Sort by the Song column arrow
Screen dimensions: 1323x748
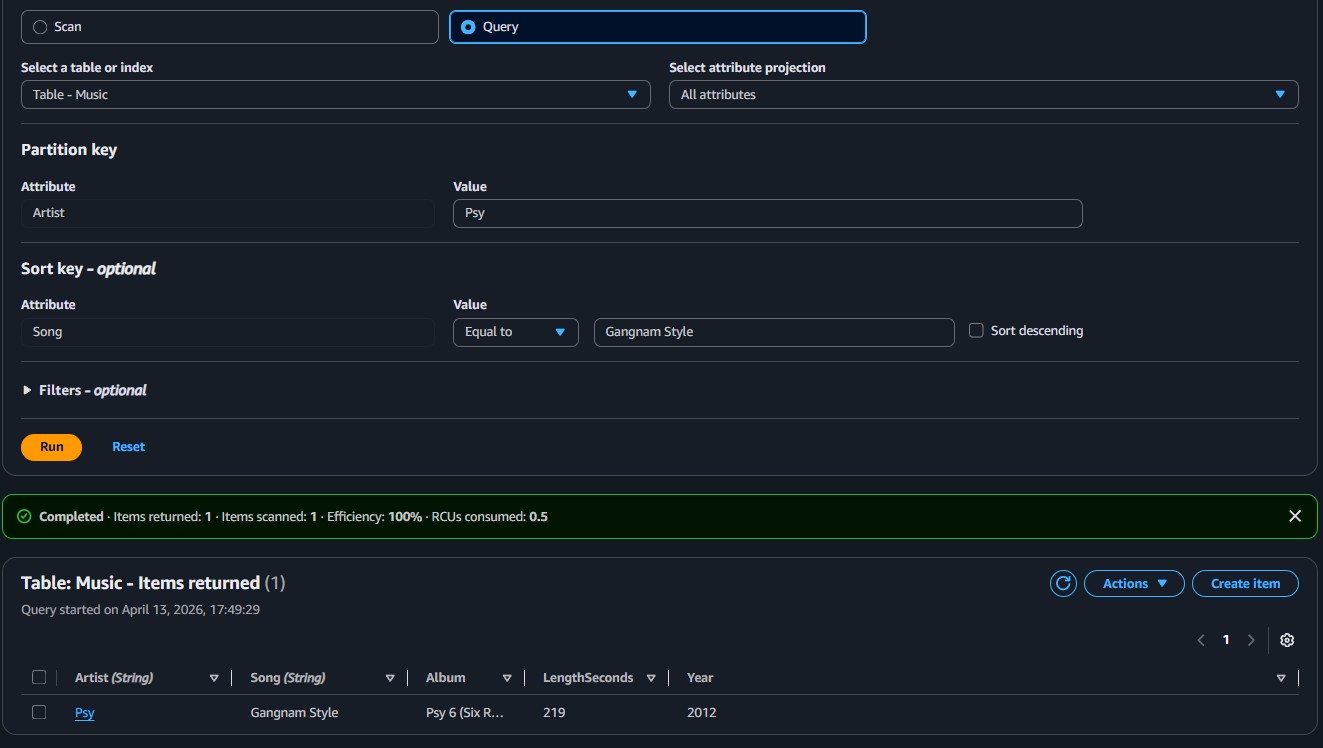pyautogui.click(x=390, y=678)
